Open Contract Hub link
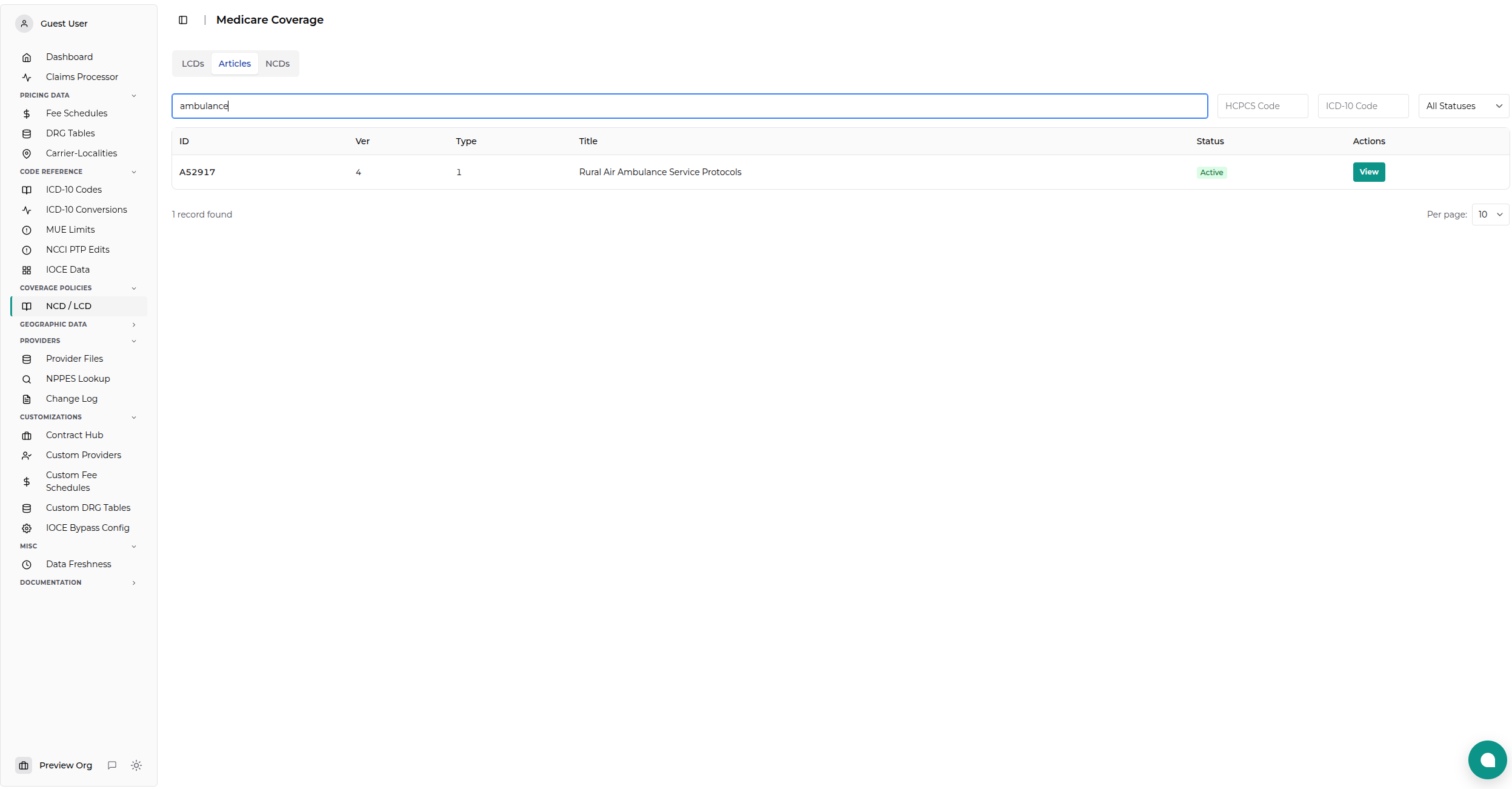The image size is (1512, 789). [x=79, y=435]
